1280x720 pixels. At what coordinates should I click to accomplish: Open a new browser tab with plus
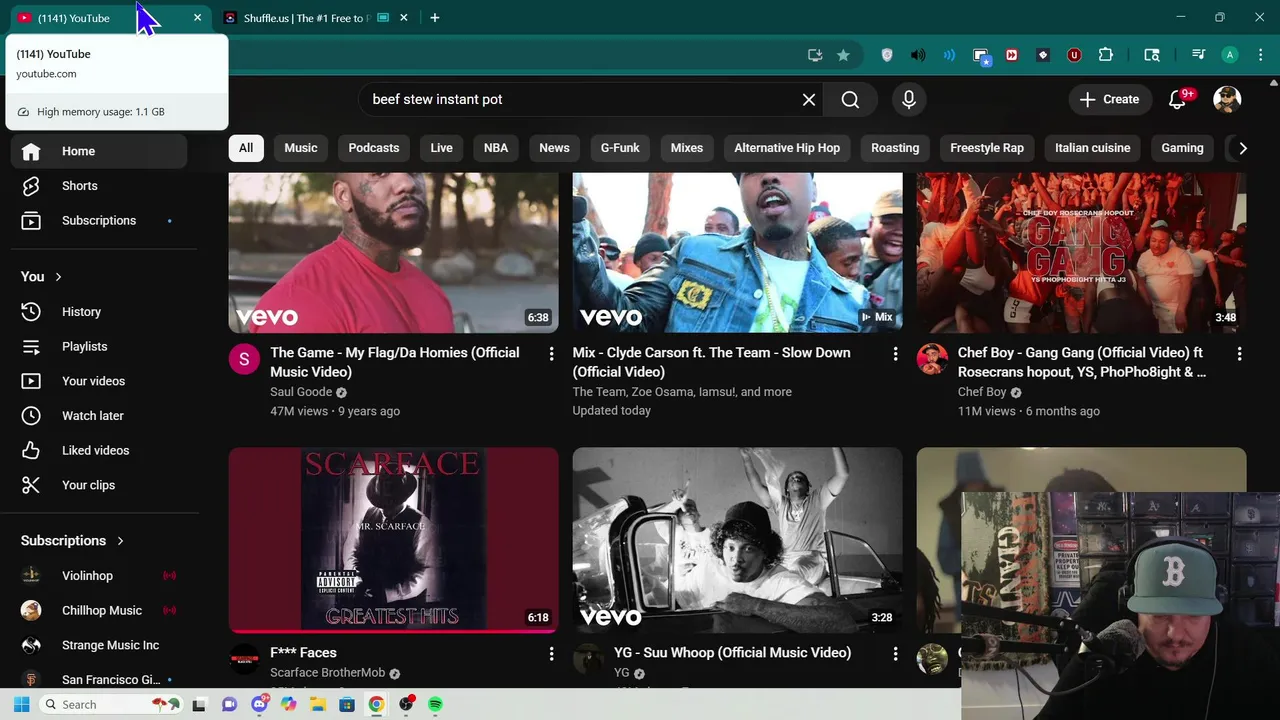(x=434, y=18)
